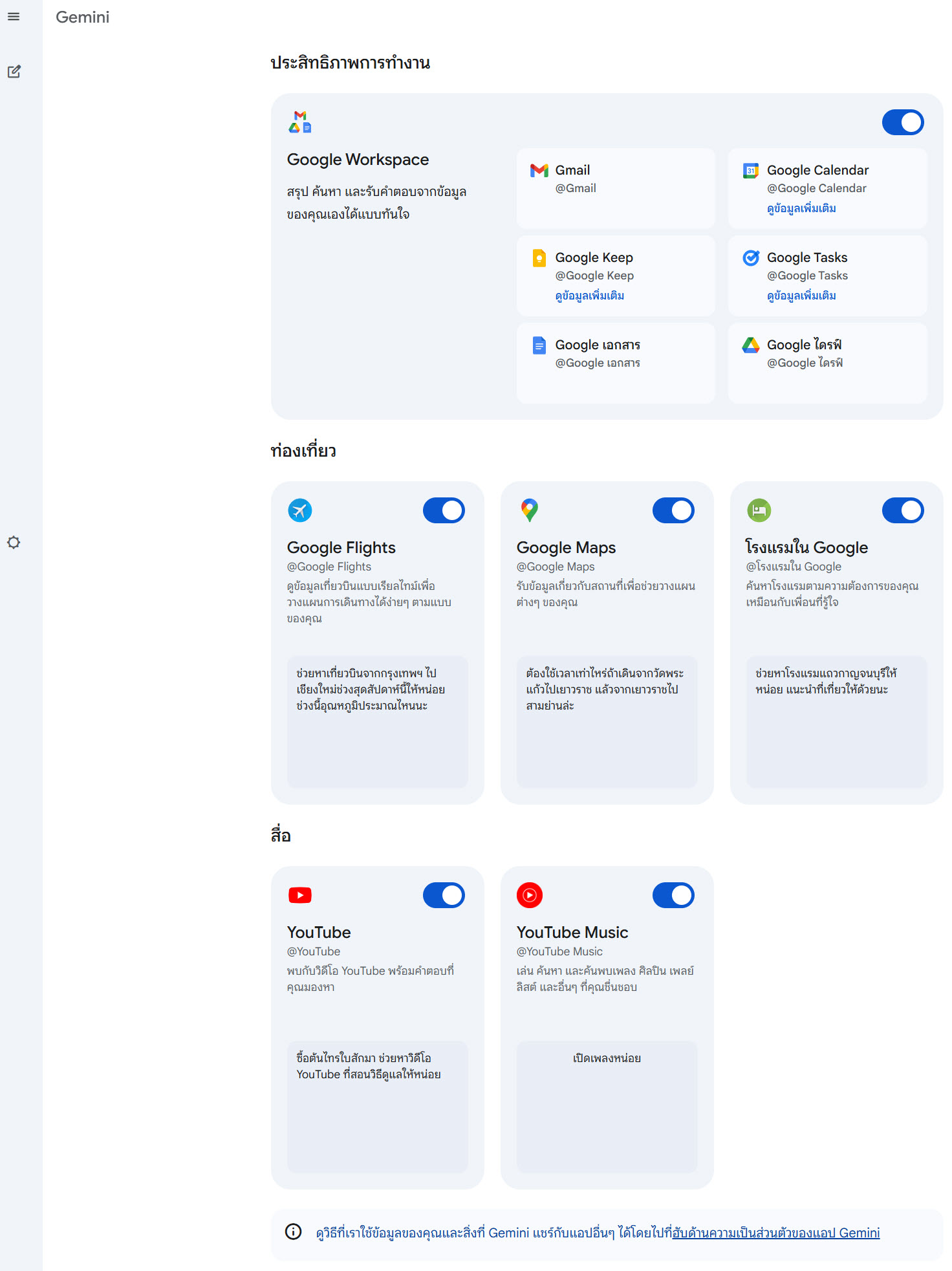The width and height of the screenshot is (952, 1271).
Task: Click the @Gmail handle text
Action: point(576,188)
